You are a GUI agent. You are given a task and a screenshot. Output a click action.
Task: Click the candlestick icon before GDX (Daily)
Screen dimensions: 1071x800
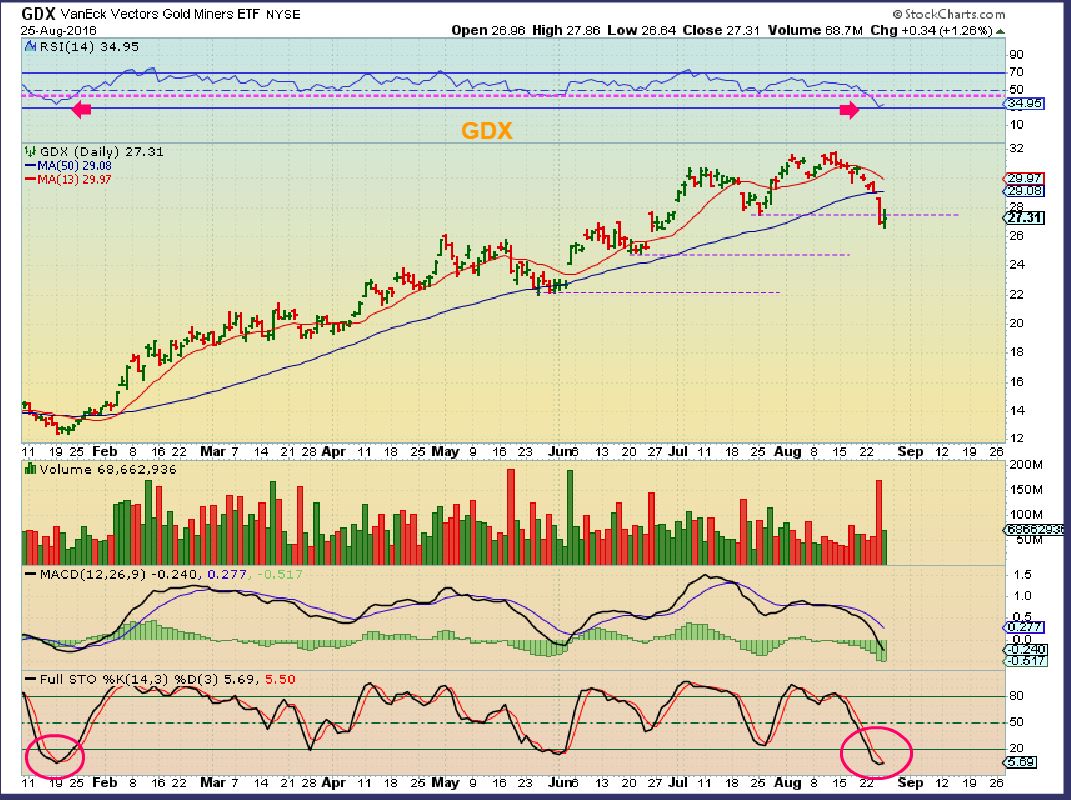30,152
